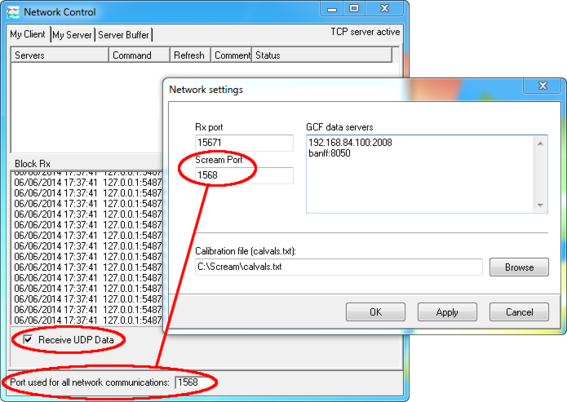The height and width of the screenshot is (402, 567).
Task: Toggle the Receive UDP Data checkbox
Action: (28, 339)
